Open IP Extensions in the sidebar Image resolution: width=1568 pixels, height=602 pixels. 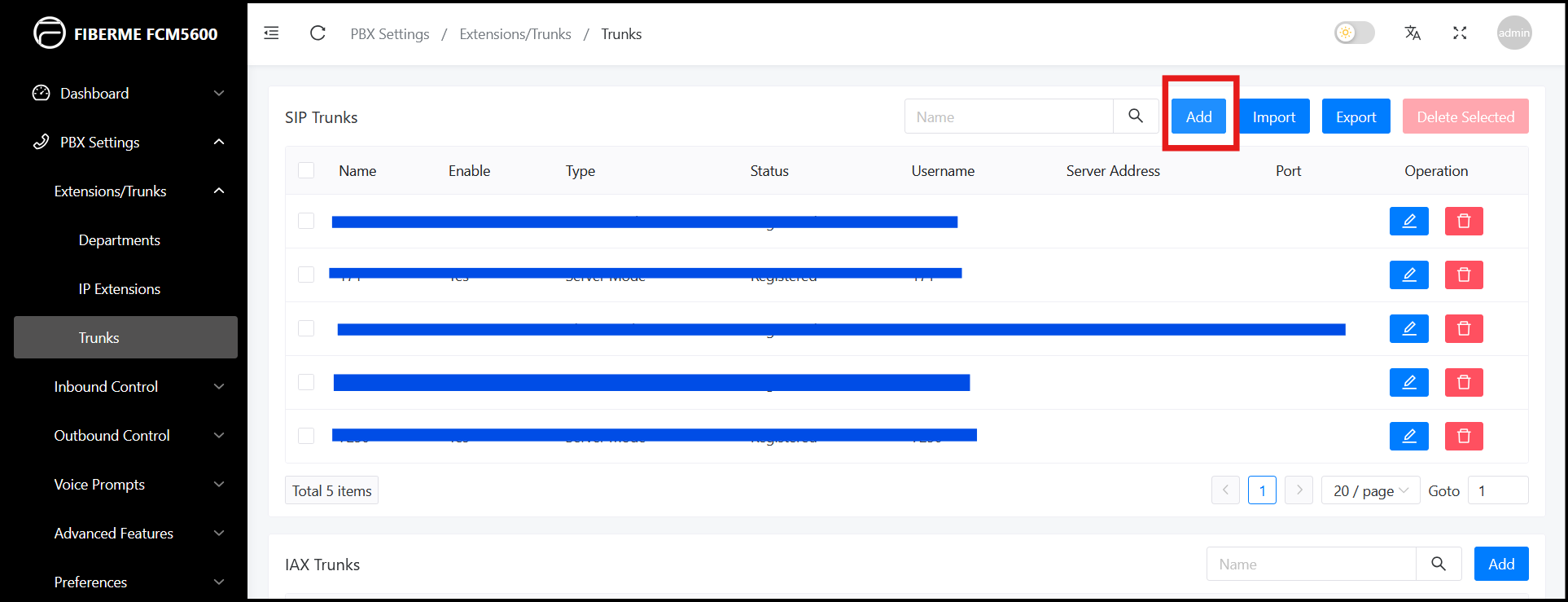coord(120,289)
